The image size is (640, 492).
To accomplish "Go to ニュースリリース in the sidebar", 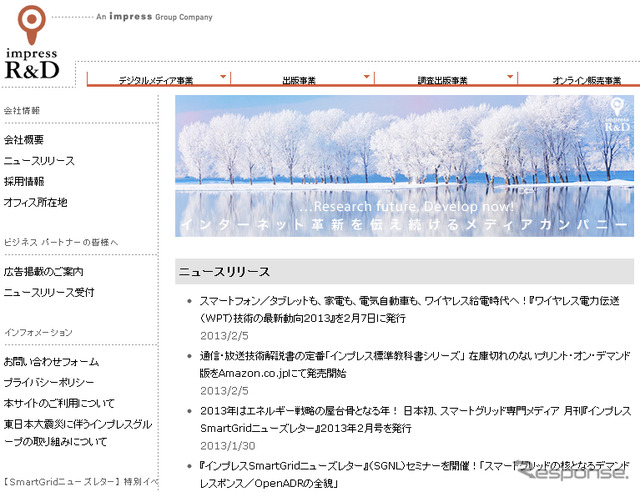I will [x=39, y=161].
